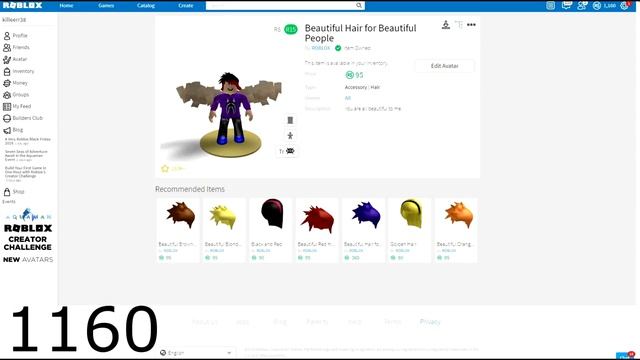Open the friends icon in header
The image size is (640, 360).
pyautogui.click(x=582, y=5)
